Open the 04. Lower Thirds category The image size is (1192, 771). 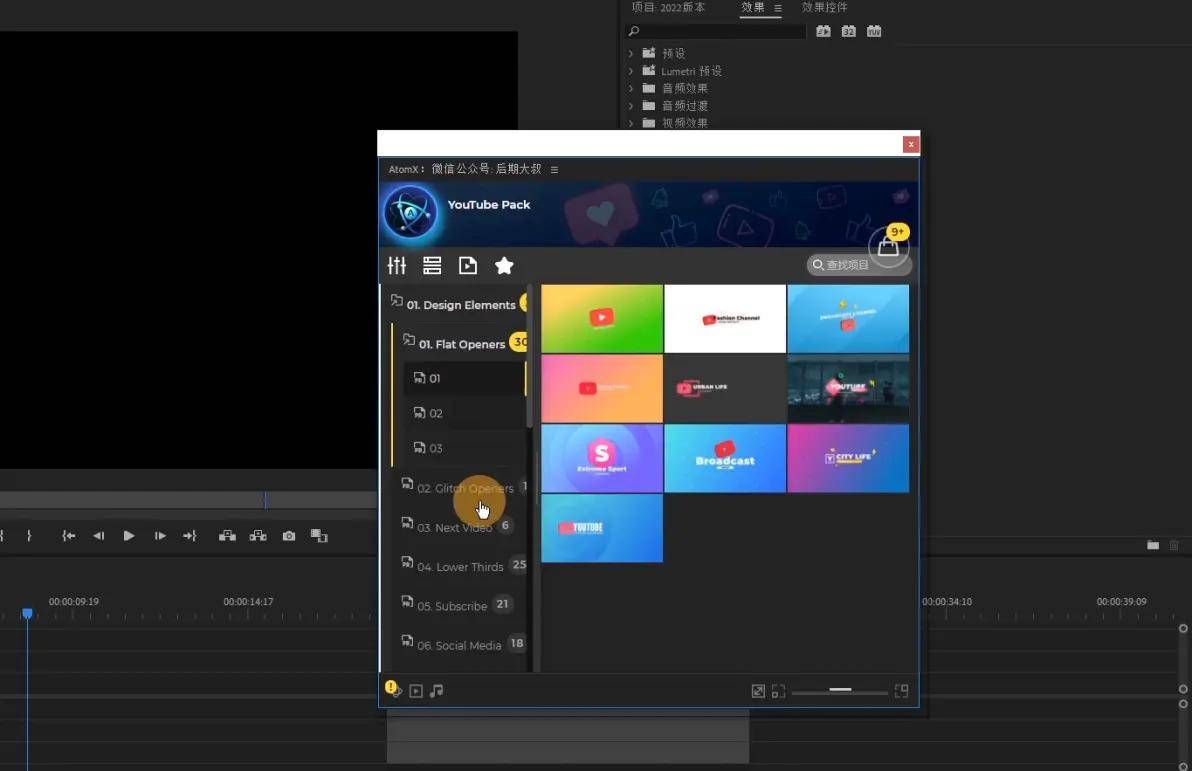(459, 567)
